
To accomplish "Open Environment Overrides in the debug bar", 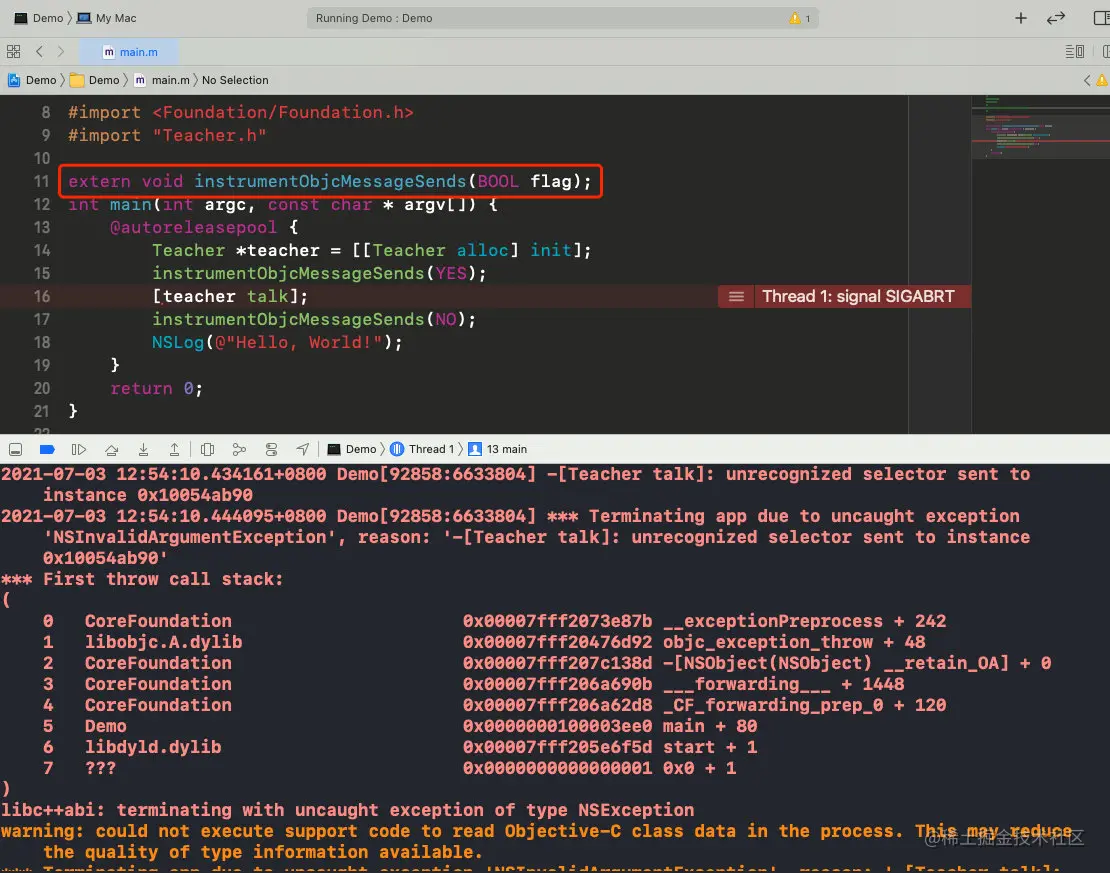I will click(x=271, y=450).
